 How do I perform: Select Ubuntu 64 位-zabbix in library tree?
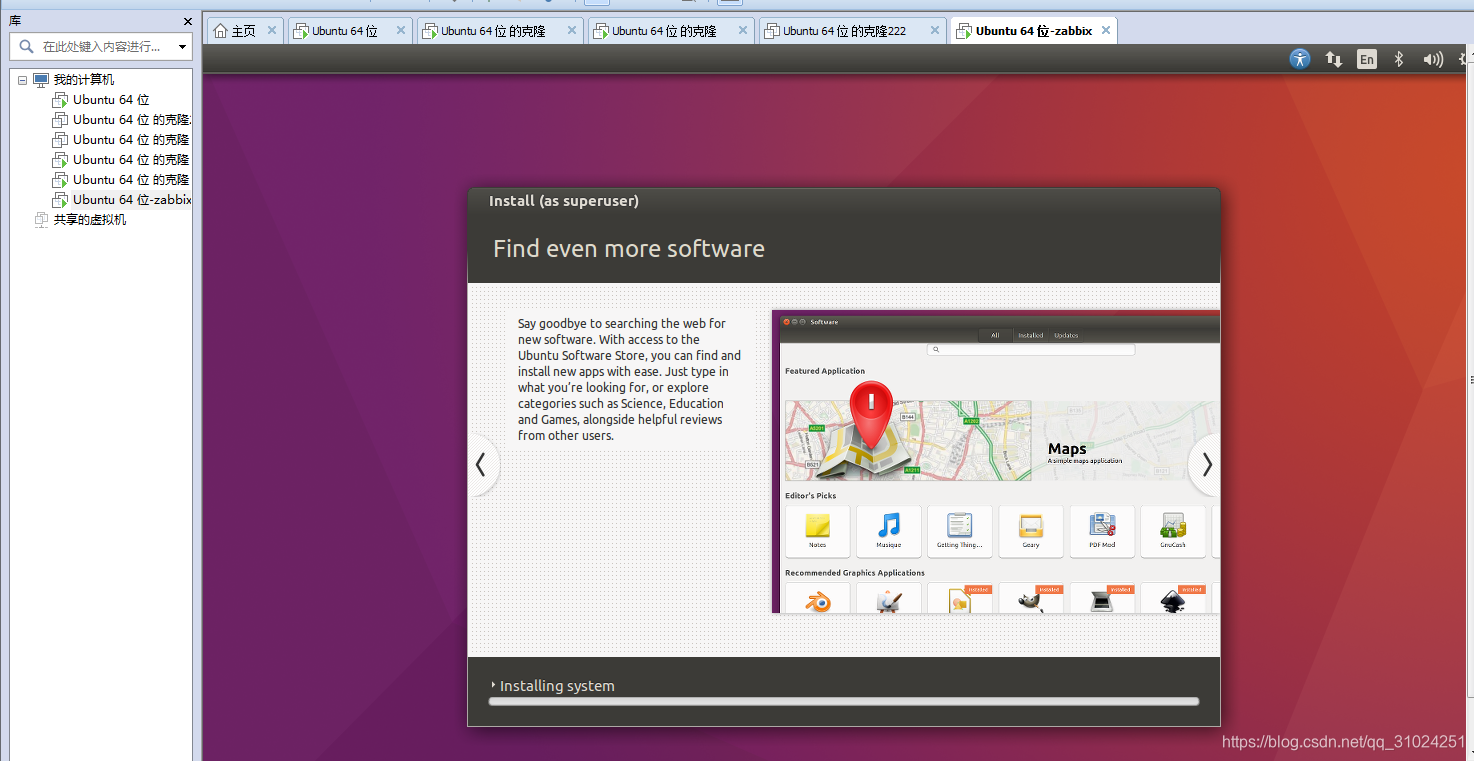click(x=132, y=200)
